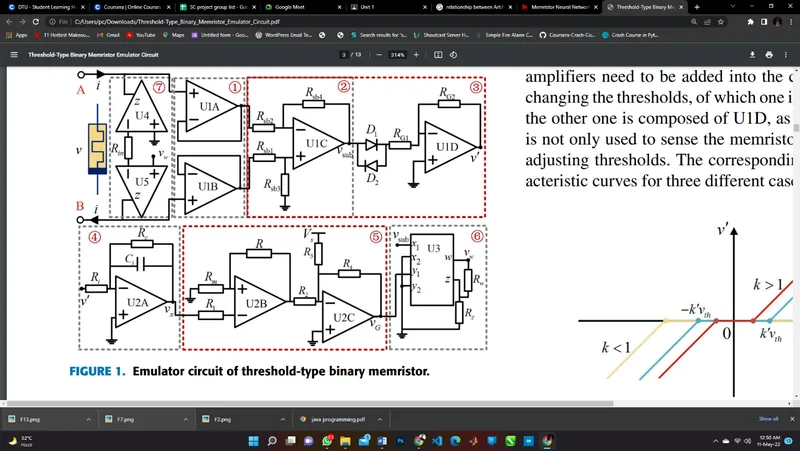Bookmark this page with star icon
The image size is (800, 451).
pyautogui.click(x=720, y=22)
